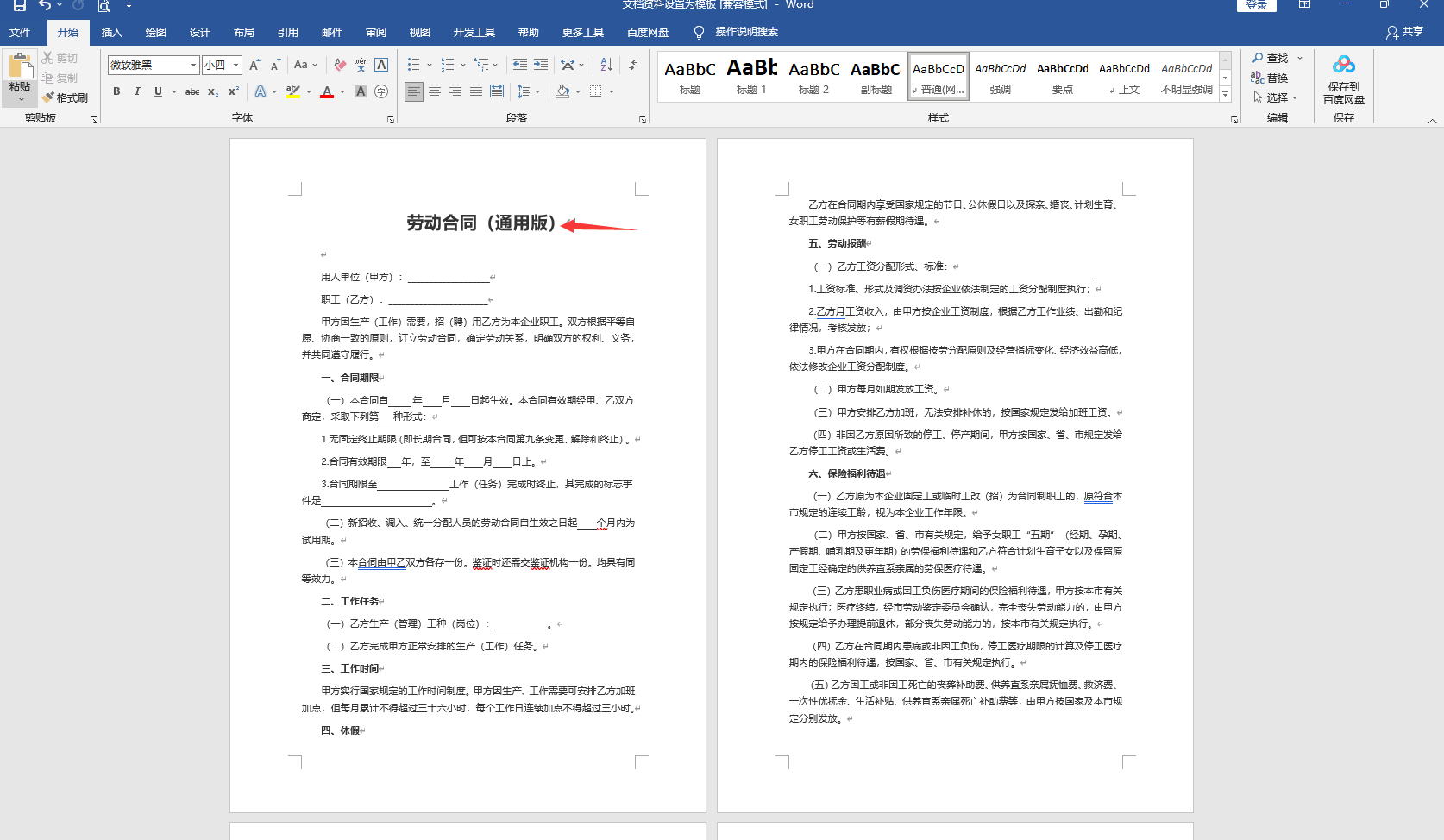Screen dimensions: 1444x840
Task: Clear all formatting with the eraser icon
Action: 340,65
